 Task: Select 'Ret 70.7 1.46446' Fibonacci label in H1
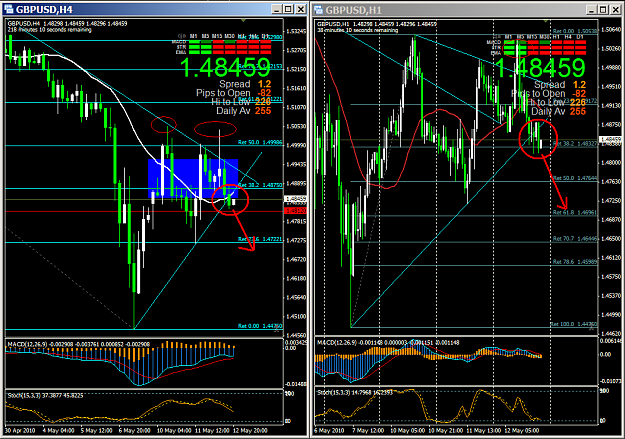click(575, 239)
